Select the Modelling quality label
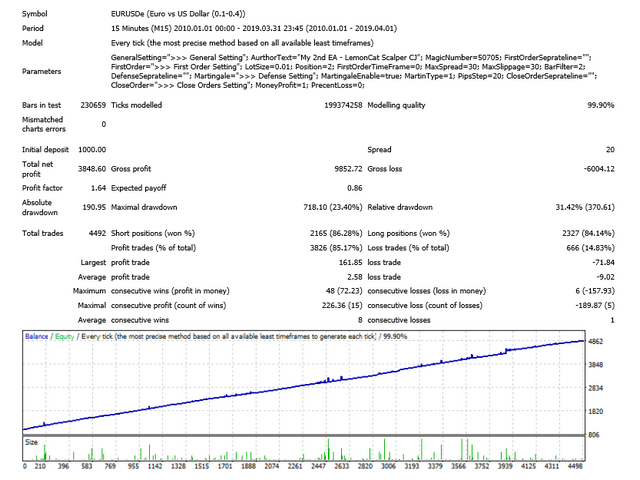640x480 pixels. (x=396, y=105)
